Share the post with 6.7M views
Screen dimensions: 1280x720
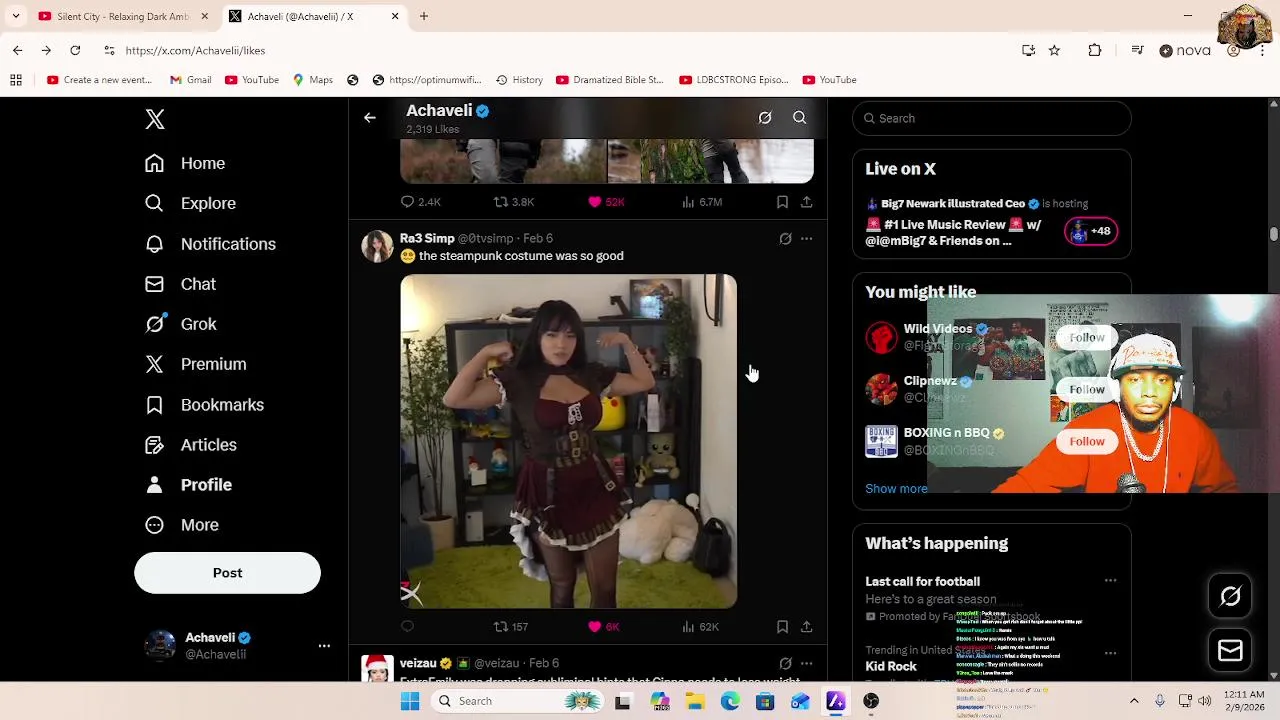click(806, 202)
